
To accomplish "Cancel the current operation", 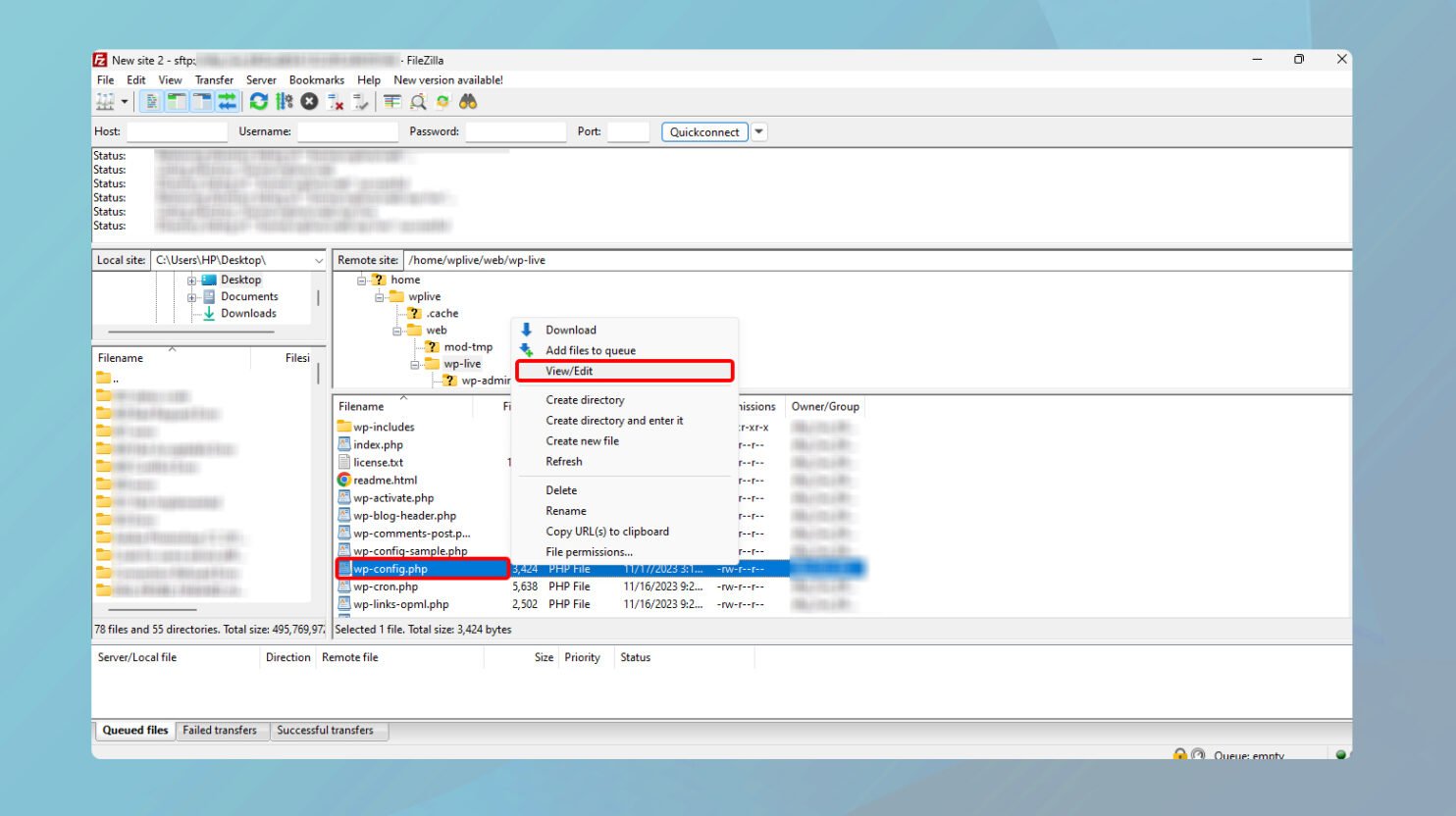I will 309,100.
